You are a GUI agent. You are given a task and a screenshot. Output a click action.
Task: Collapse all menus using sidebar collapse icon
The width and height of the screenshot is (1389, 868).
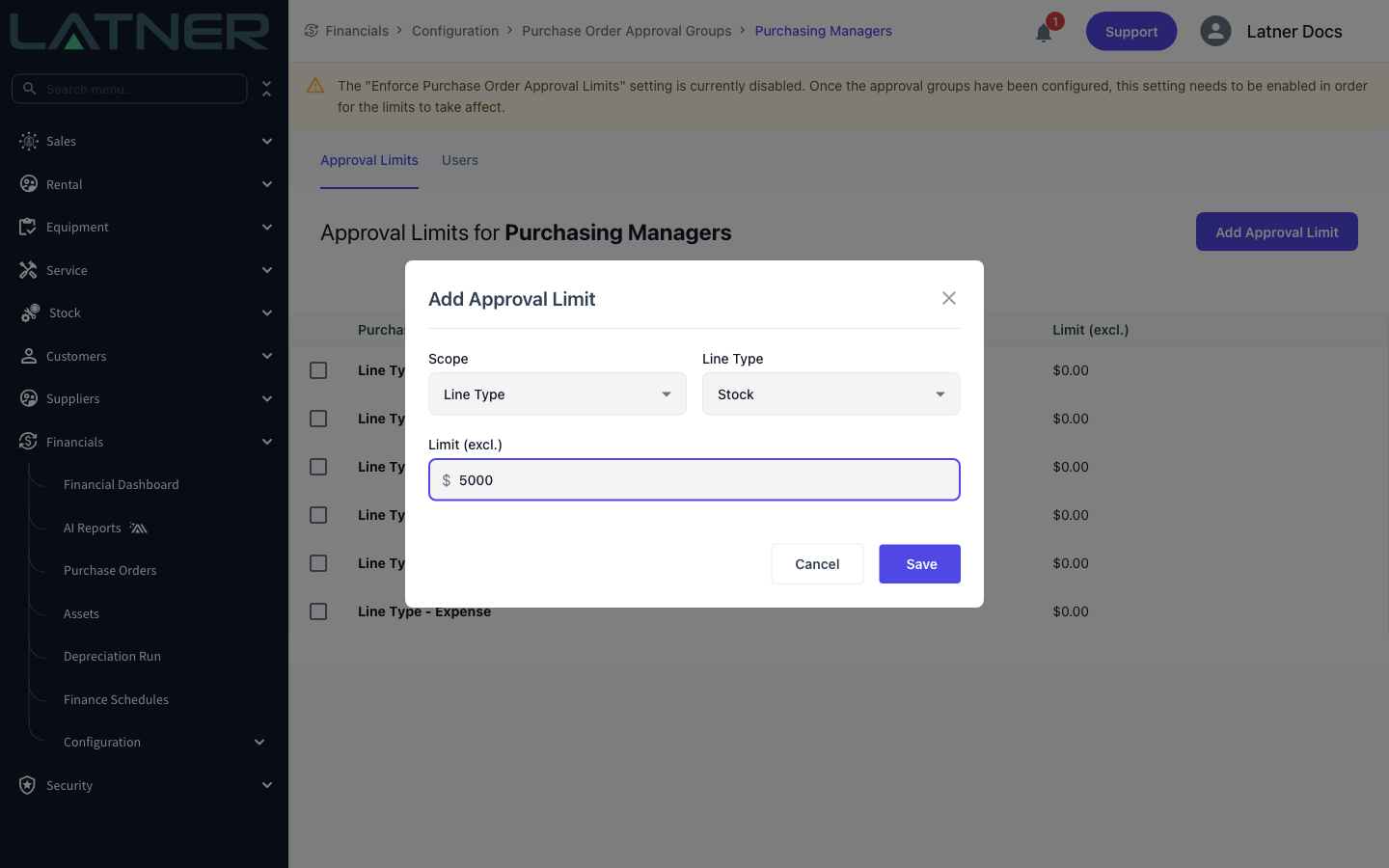pyautogui.click(x=267, y=89)
